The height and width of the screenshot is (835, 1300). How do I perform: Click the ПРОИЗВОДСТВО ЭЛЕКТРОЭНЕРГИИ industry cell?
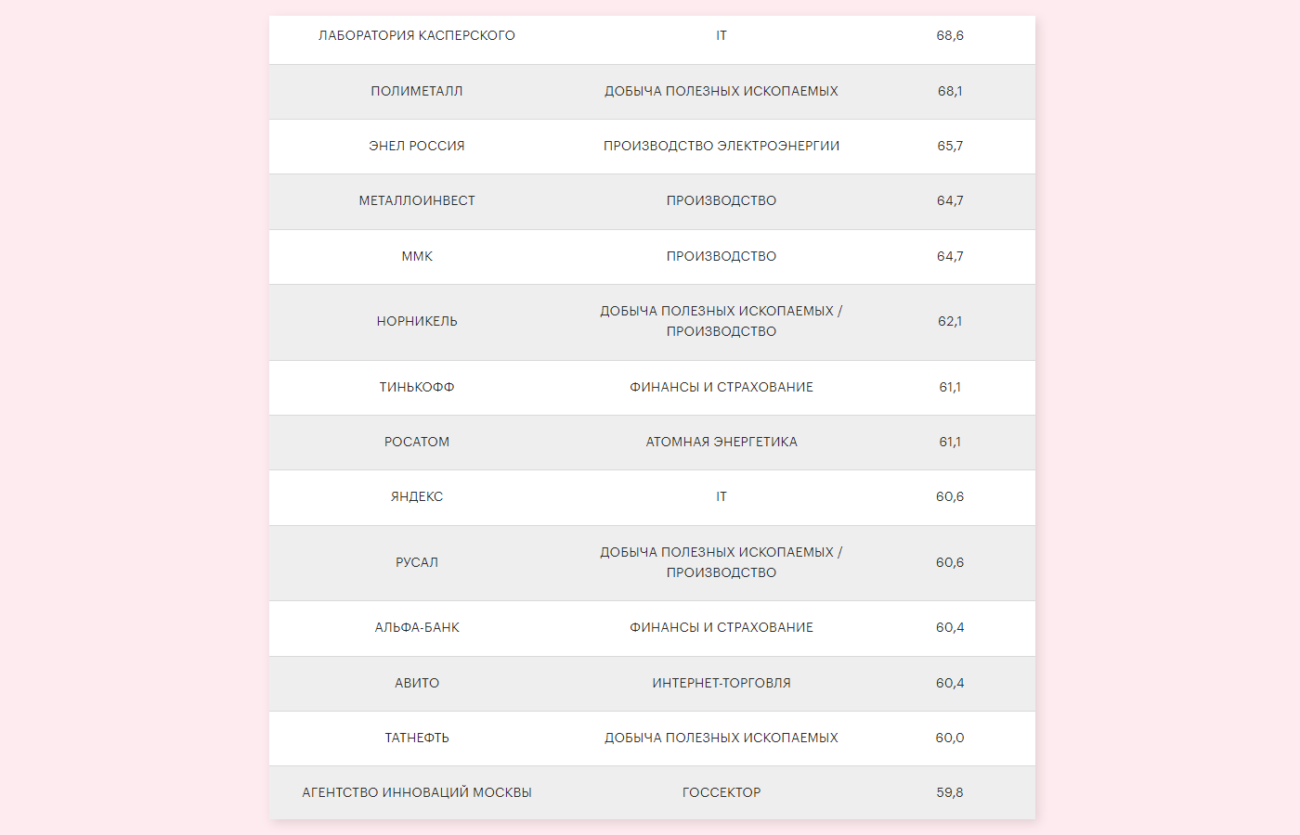point(721,146)
